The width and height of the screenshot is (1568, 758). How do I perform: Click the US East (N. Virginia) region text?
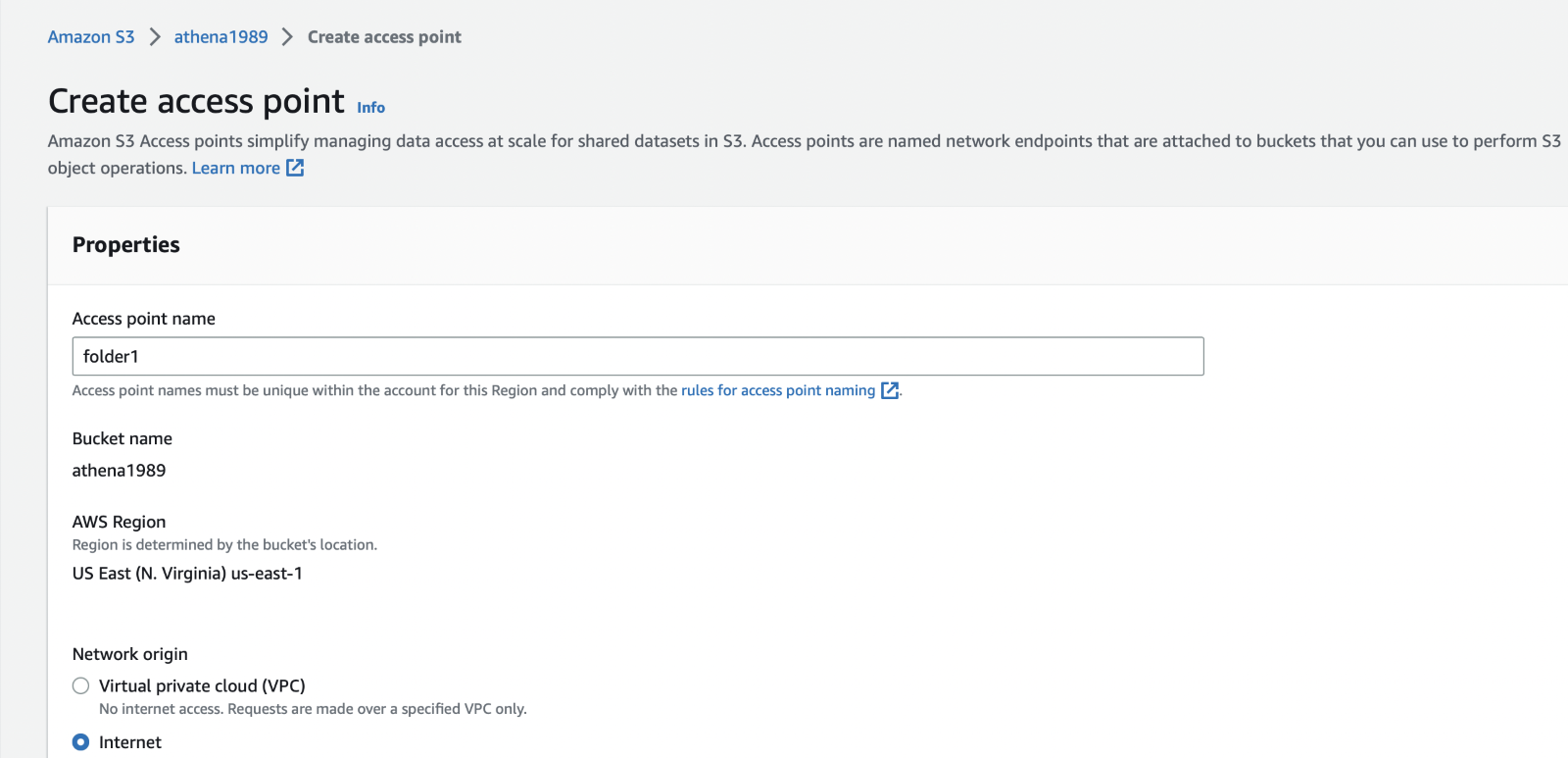pyautogui.click(x=187, y=574)
